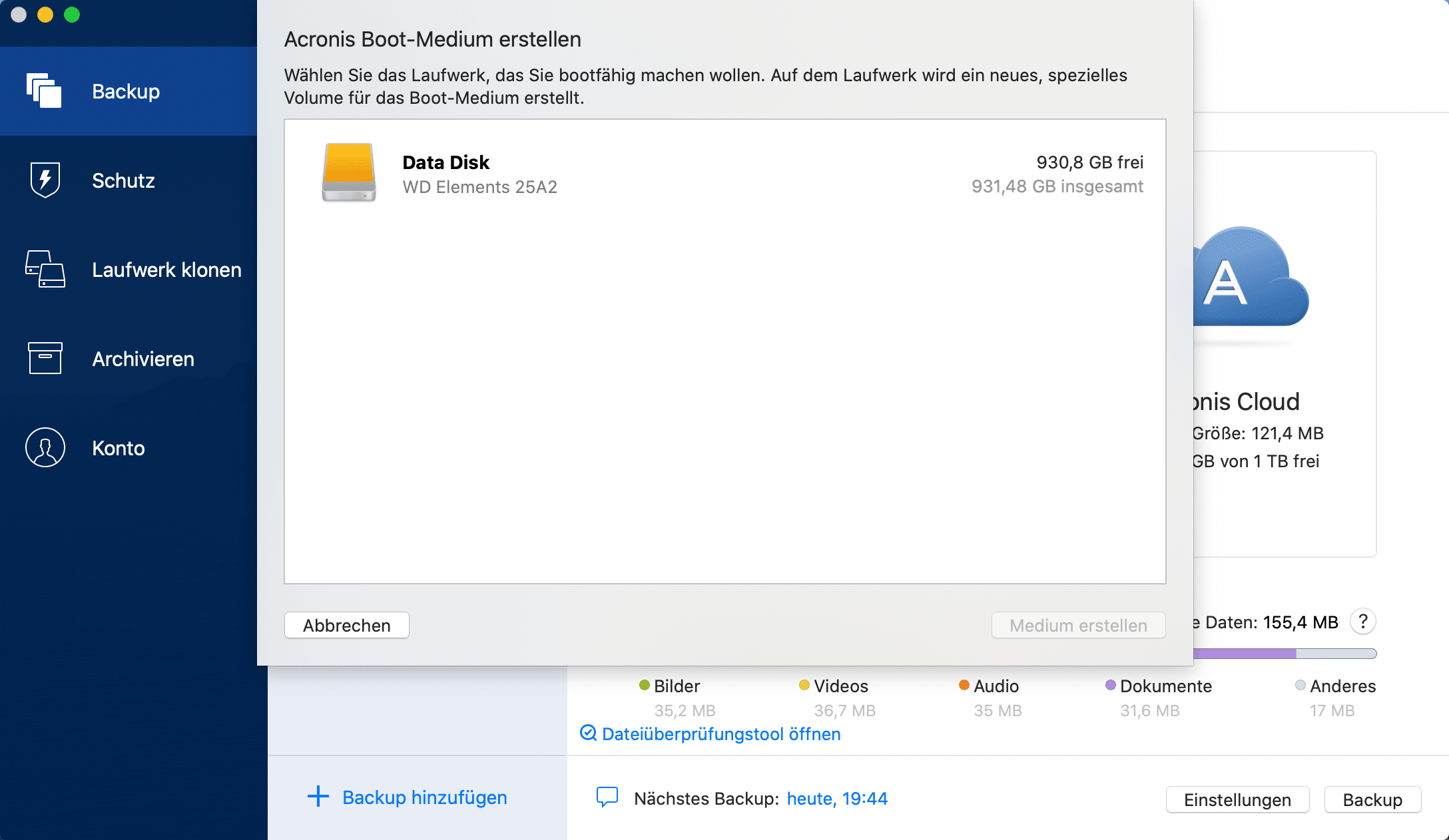Screen dimensions: 1449x840
Task: Click the purple data usage bar
Action: 1244,654
